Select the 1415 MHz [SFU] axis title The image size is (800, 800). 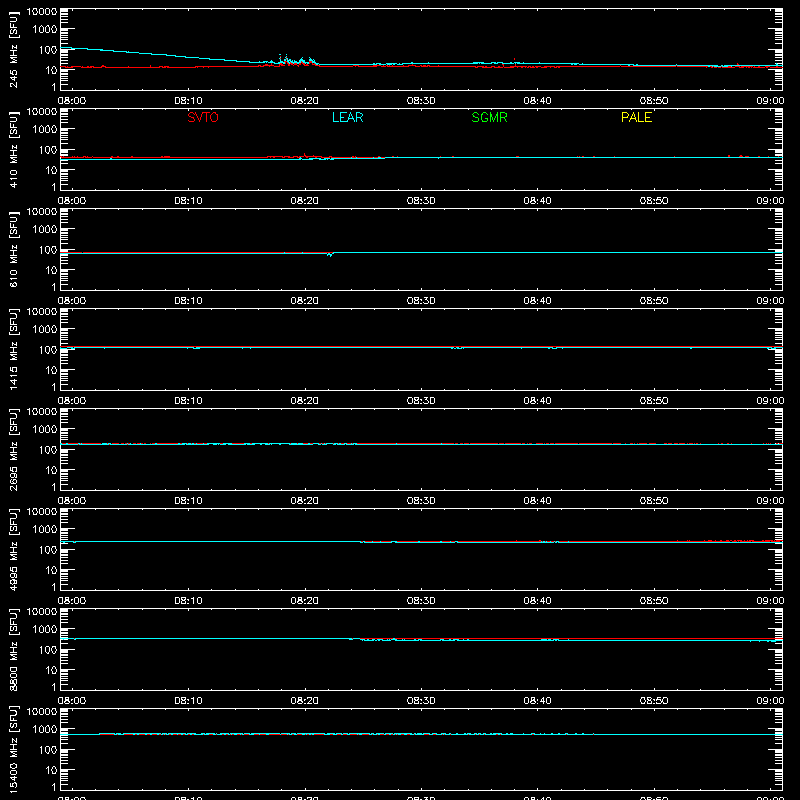[13, 349]
